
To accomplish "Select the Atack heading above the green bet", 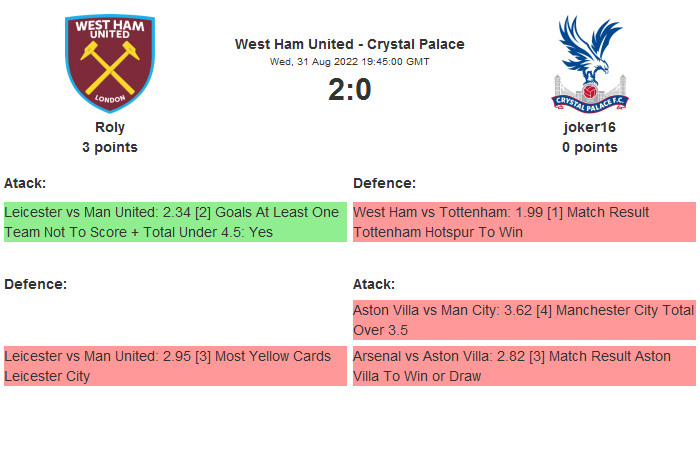I will [25, 183].
